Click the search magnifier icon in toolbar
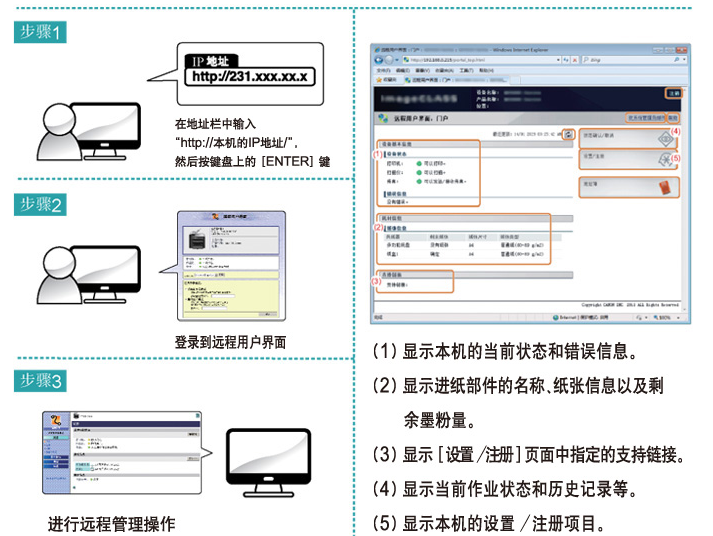Viewport: 713px width, 536px height. [677, 60]
